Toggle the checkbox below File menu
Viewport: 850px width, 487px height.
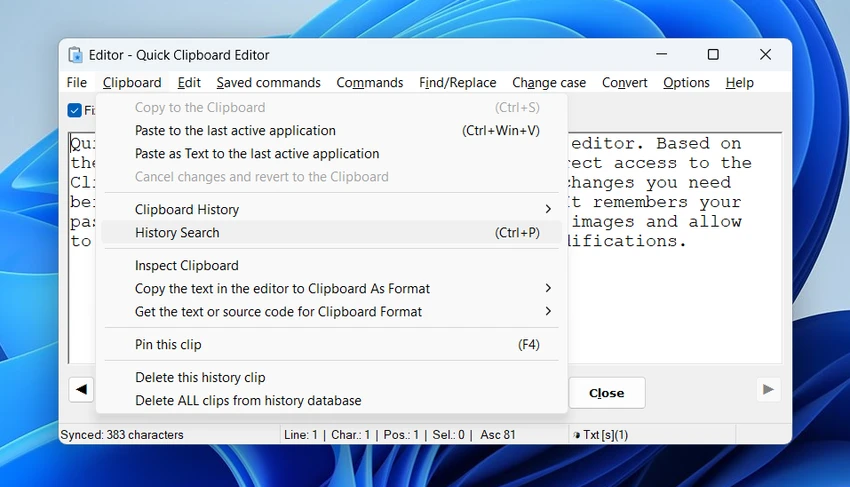coord(75,110)
